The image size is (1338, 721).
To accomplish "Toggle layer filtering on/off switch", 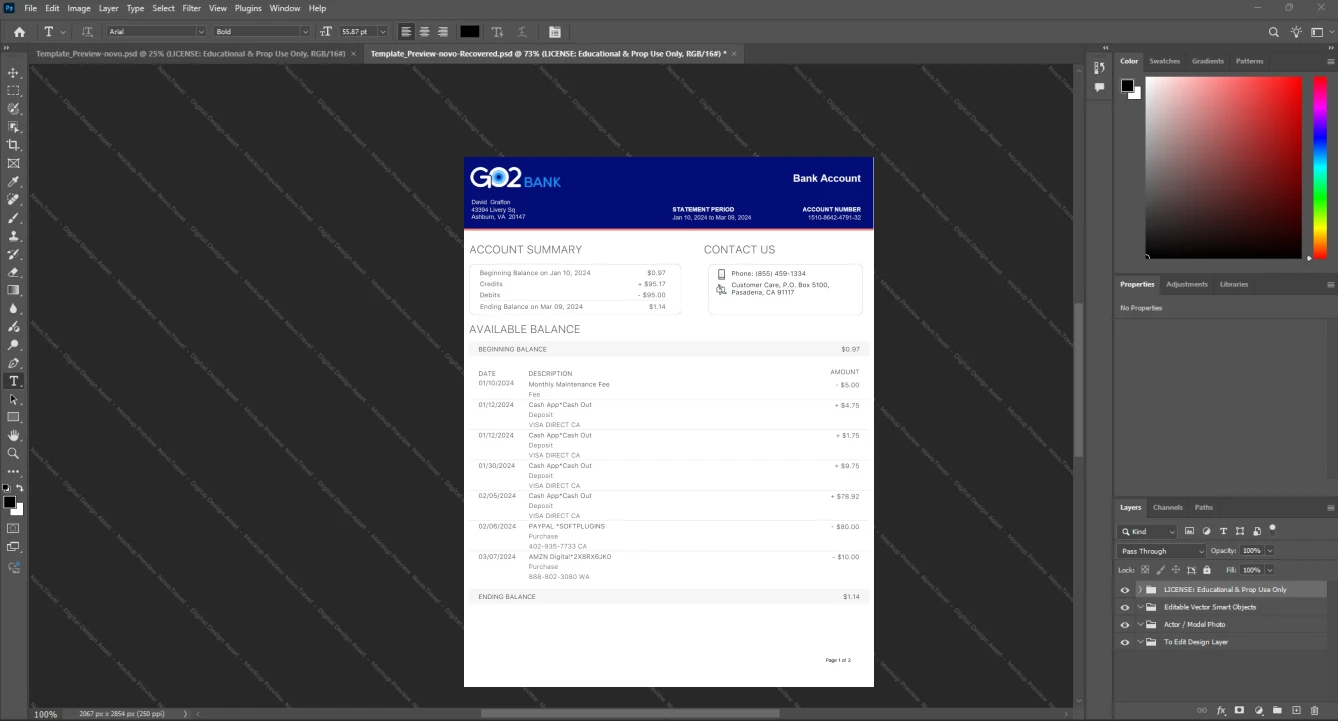I will 1272,529.
